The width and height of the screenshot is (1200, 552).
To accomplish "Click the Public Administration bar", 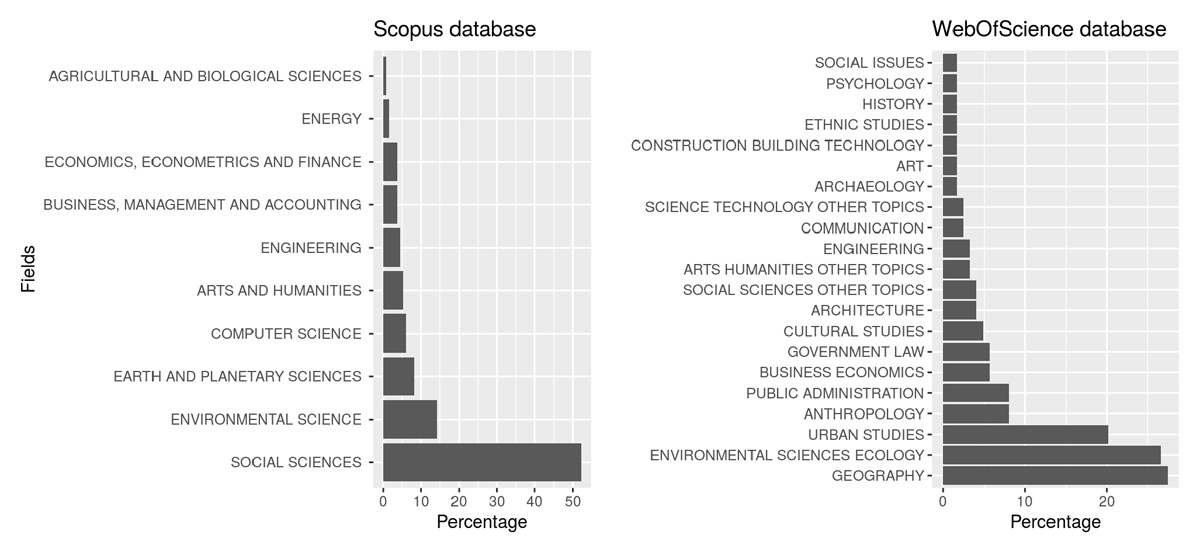I will [975, 393].
